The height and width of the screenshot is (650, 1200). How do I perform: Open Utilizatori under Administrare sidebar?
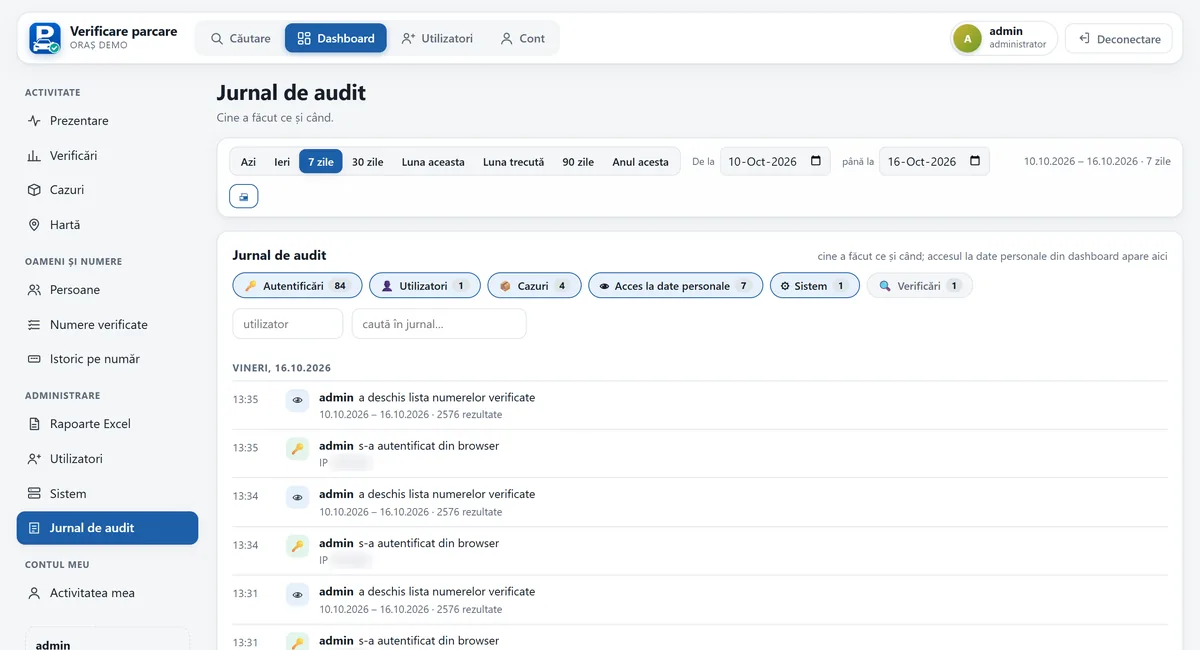[107, 459]
